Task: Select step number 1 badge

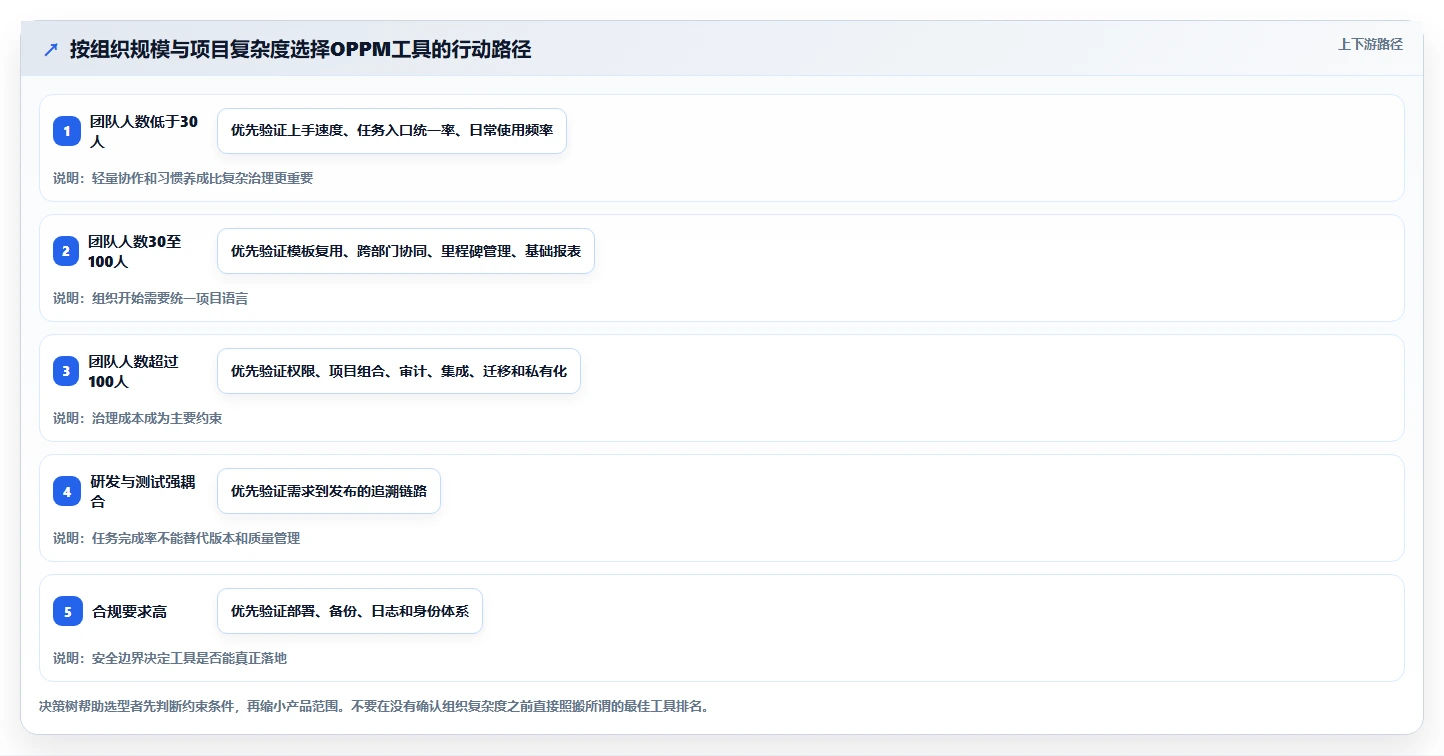Action: click(67, 131)
